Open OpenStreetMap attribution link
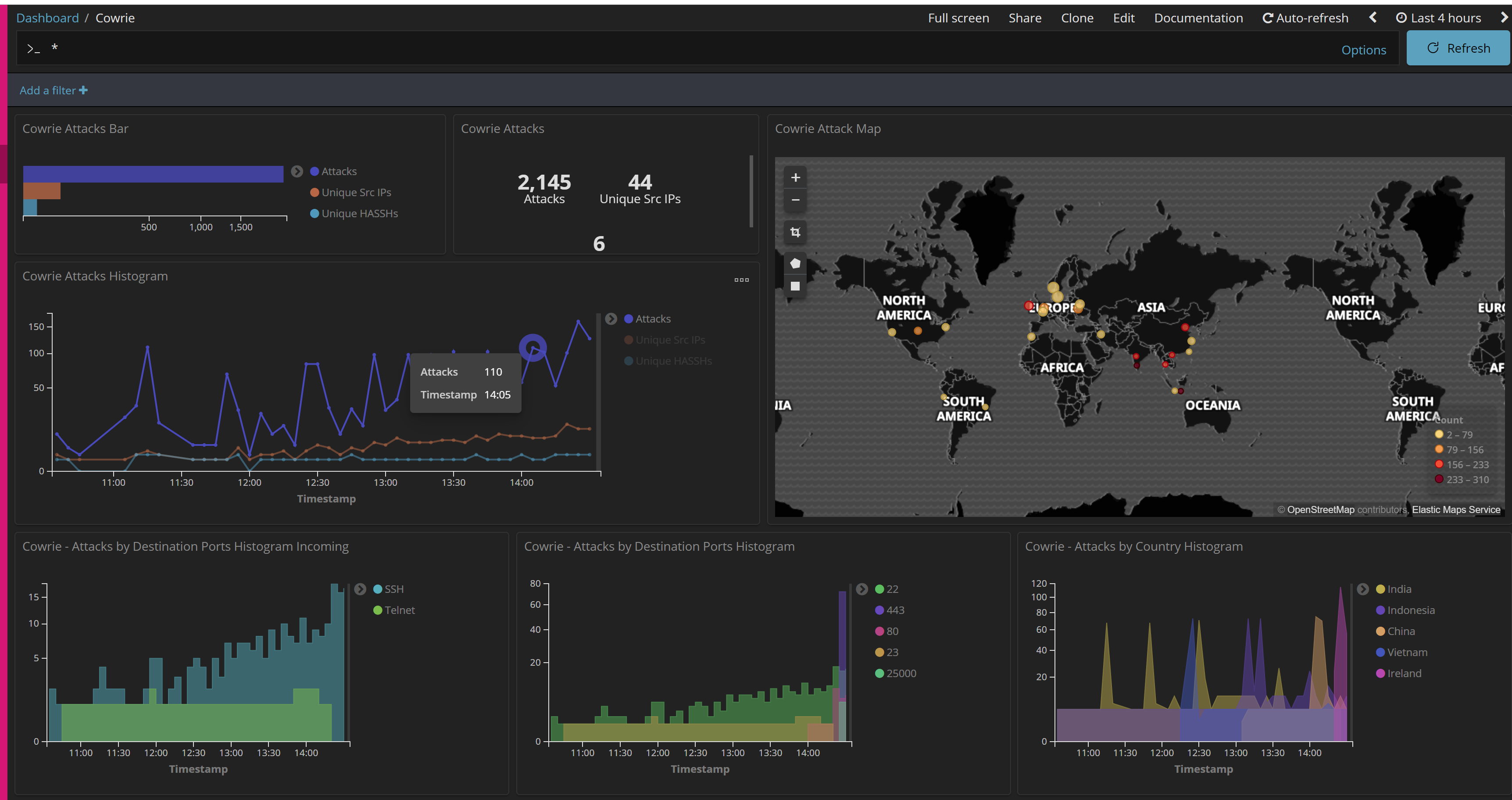This screenshot has width=1512, height=800. pos(1321,510)
